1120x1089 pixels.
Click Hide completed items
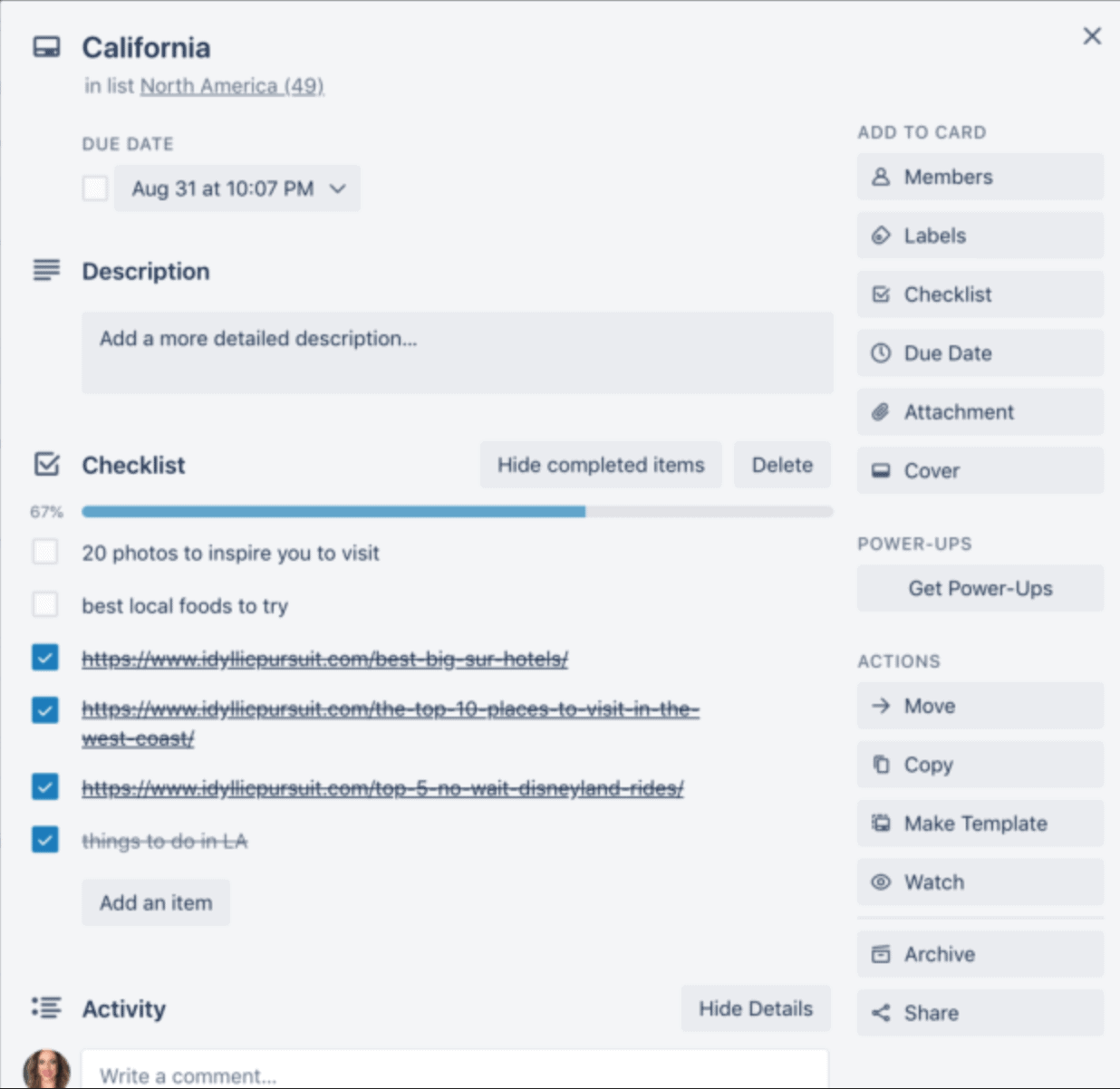click(601, 465)
